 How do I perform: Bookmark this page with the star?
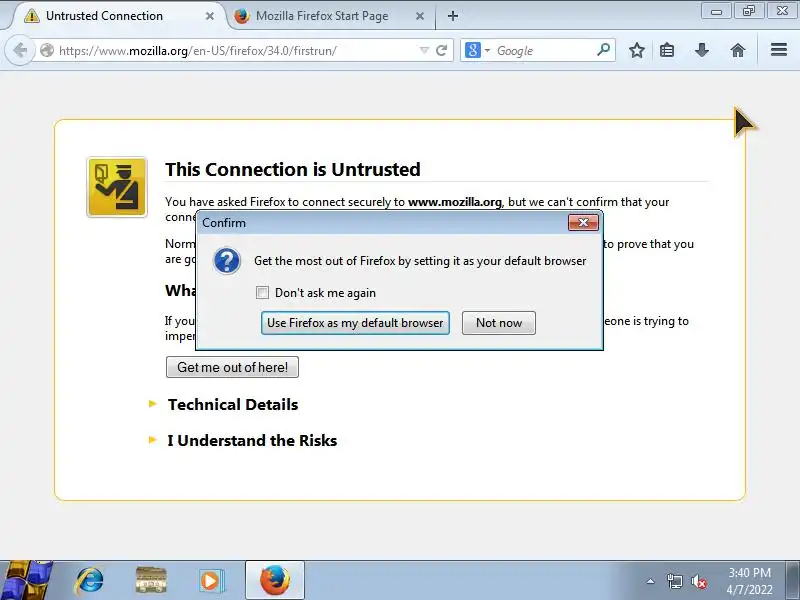click(x=636, y=50)
